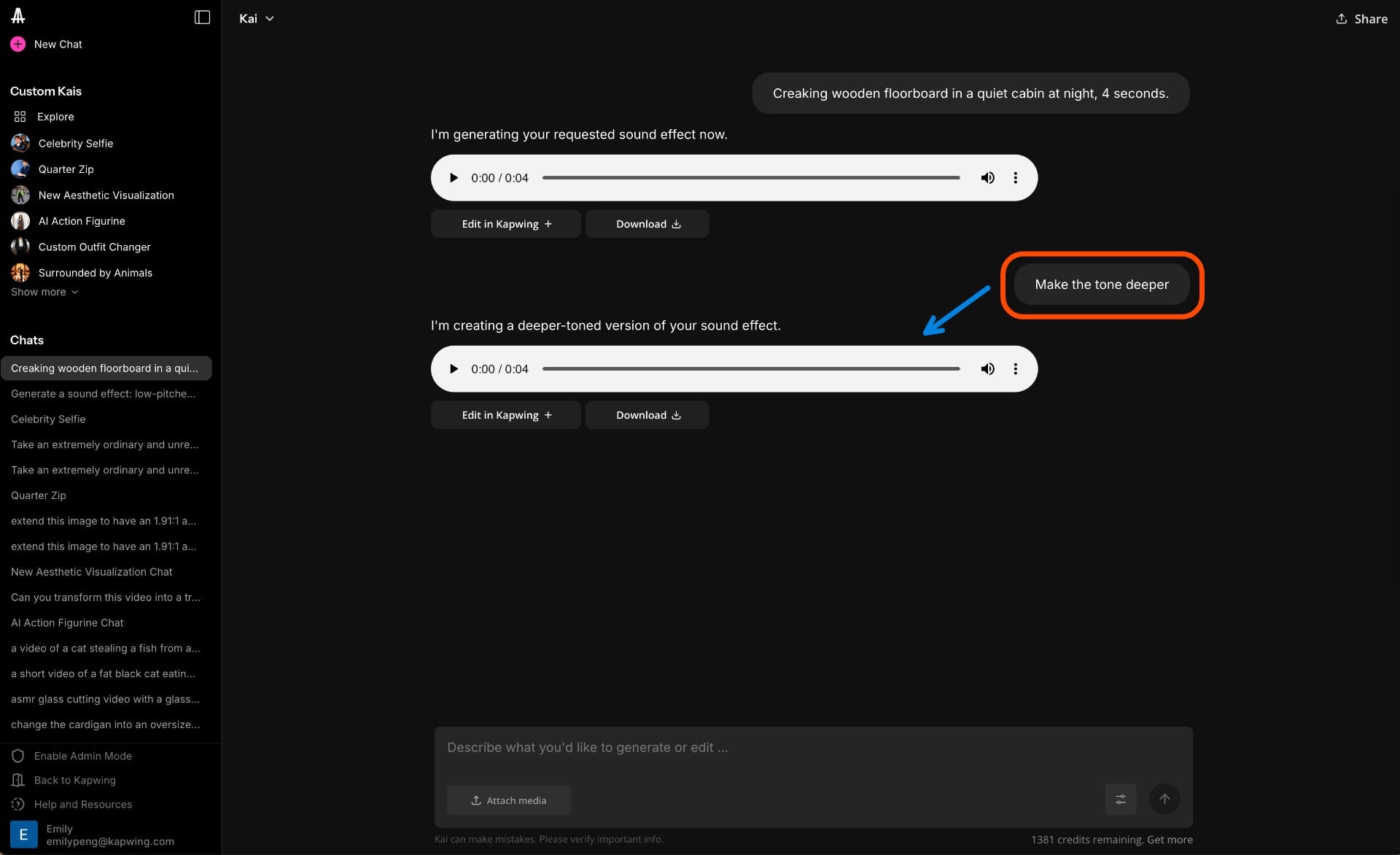Attach media to your prompt

509,800
